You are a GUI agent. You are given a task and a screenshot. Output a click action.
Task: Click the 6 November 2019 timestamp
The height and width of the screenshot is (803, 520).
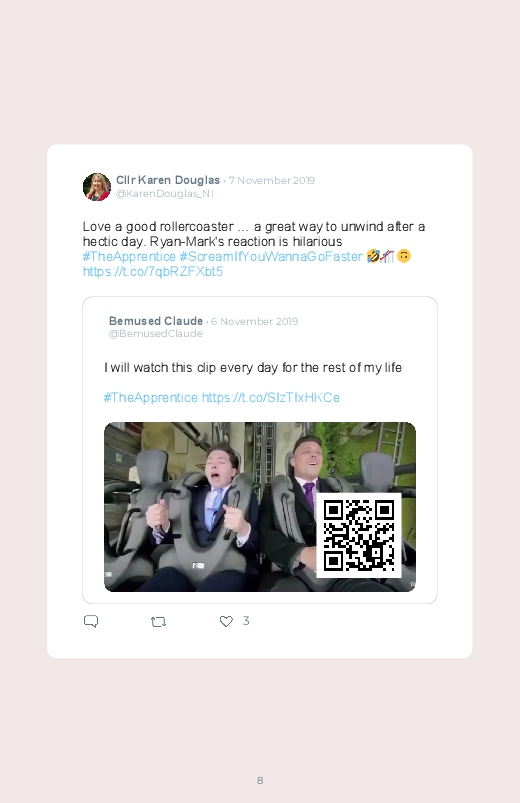(x=255, y=322)
